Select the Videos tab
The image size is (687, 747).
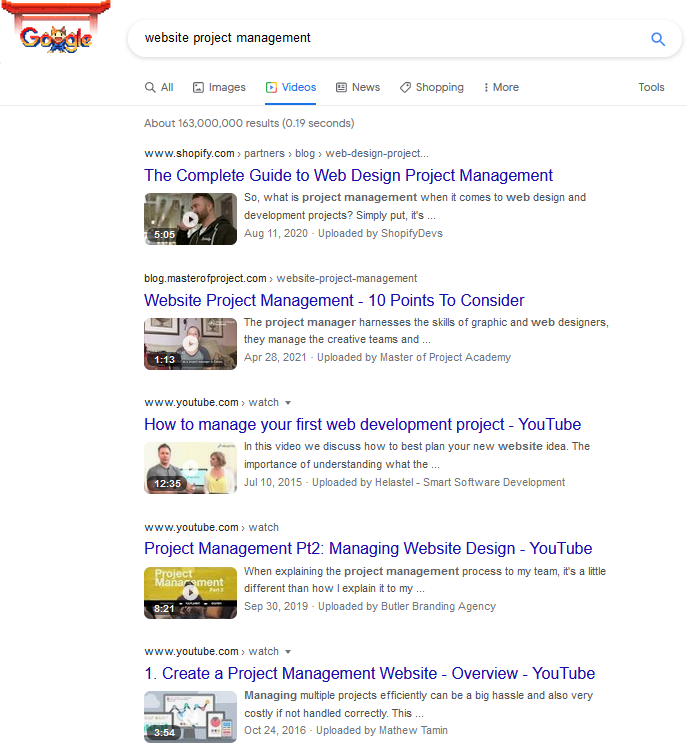point(291,87)
